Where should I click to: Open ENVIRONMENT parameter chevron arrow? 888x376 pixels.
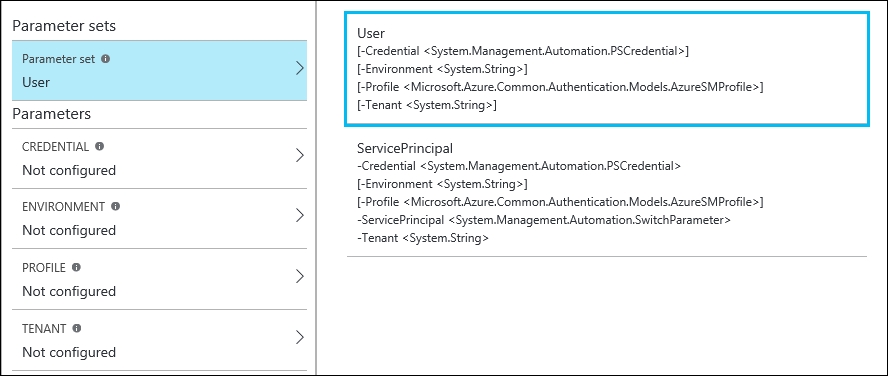[x=300, y=216]
